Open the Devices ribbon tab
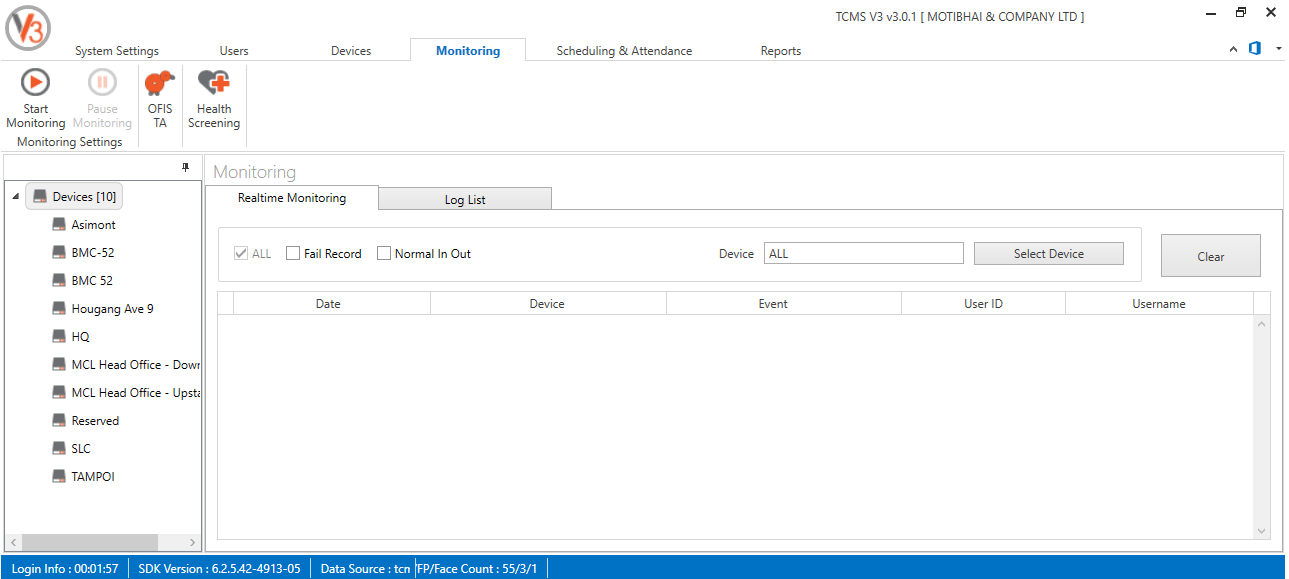 pos(351,51)
